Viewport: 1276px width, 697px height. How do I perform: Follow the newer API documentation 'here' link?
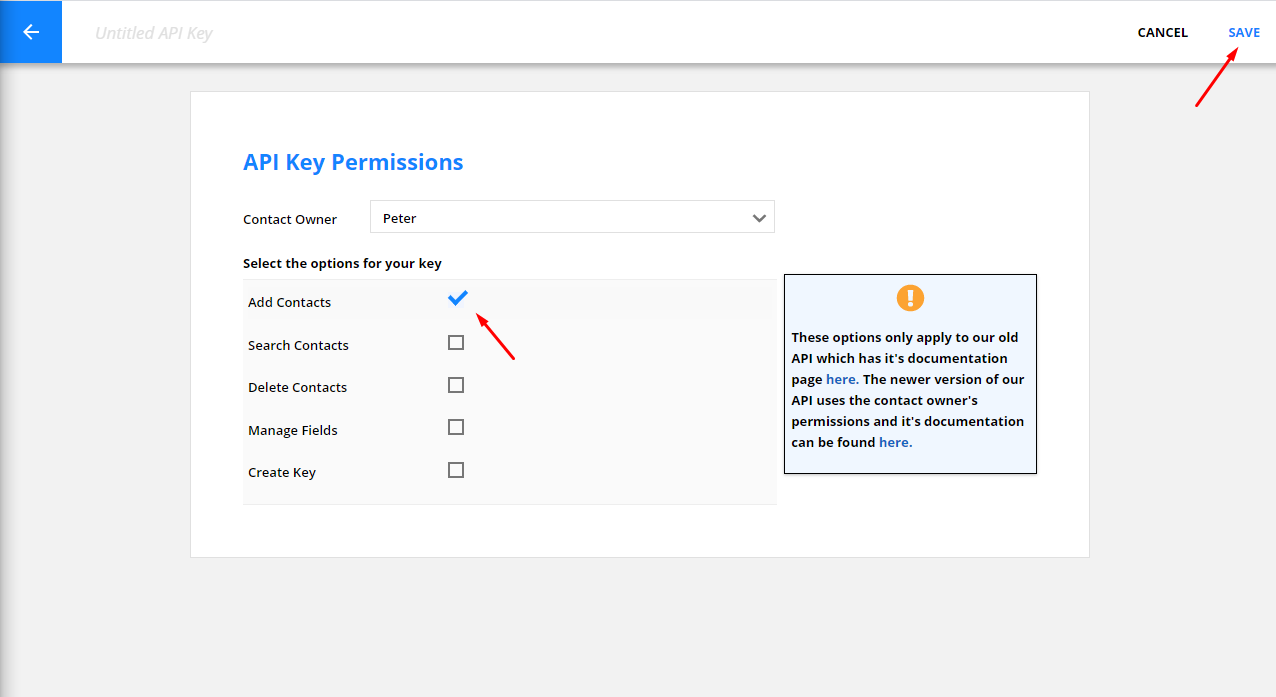(x=895, y=443)
